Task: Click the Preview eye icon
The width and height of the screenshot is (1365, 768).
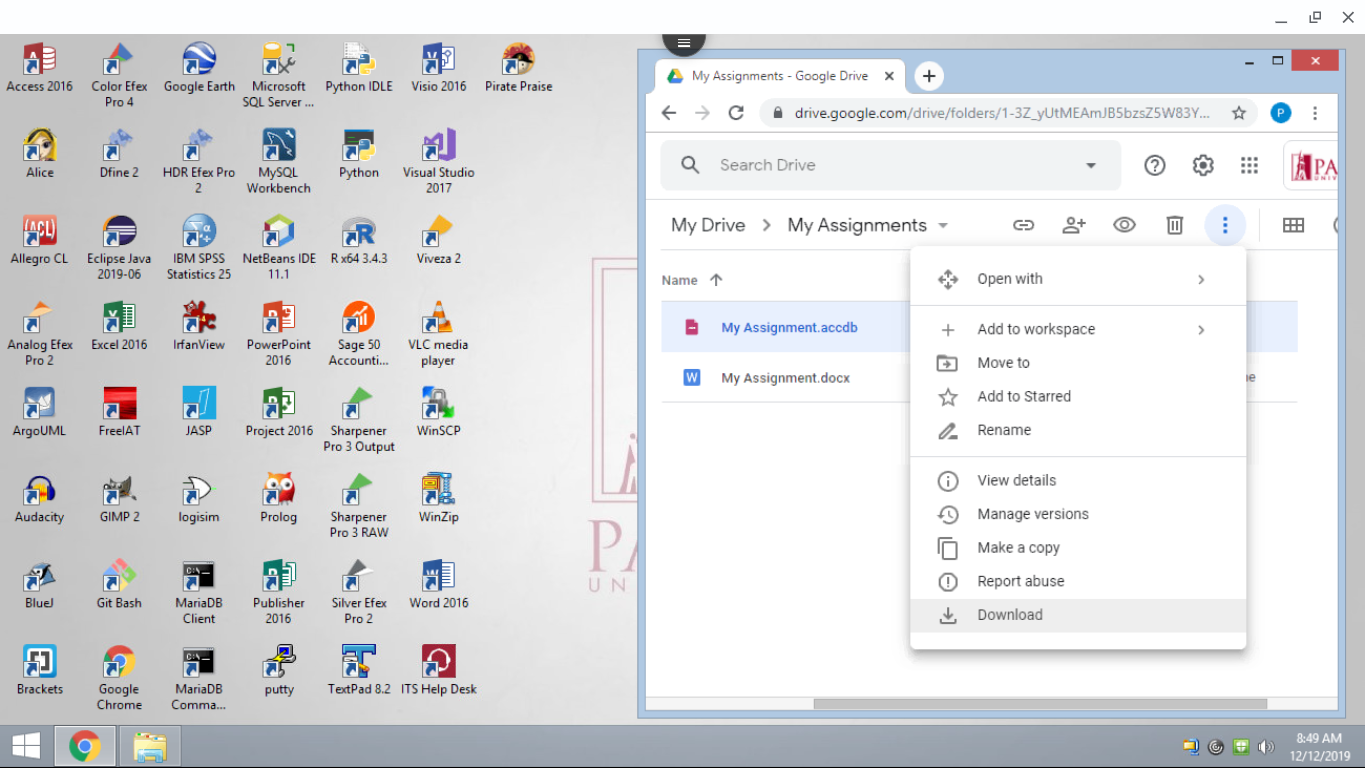Action: (x=1124, y=225)
